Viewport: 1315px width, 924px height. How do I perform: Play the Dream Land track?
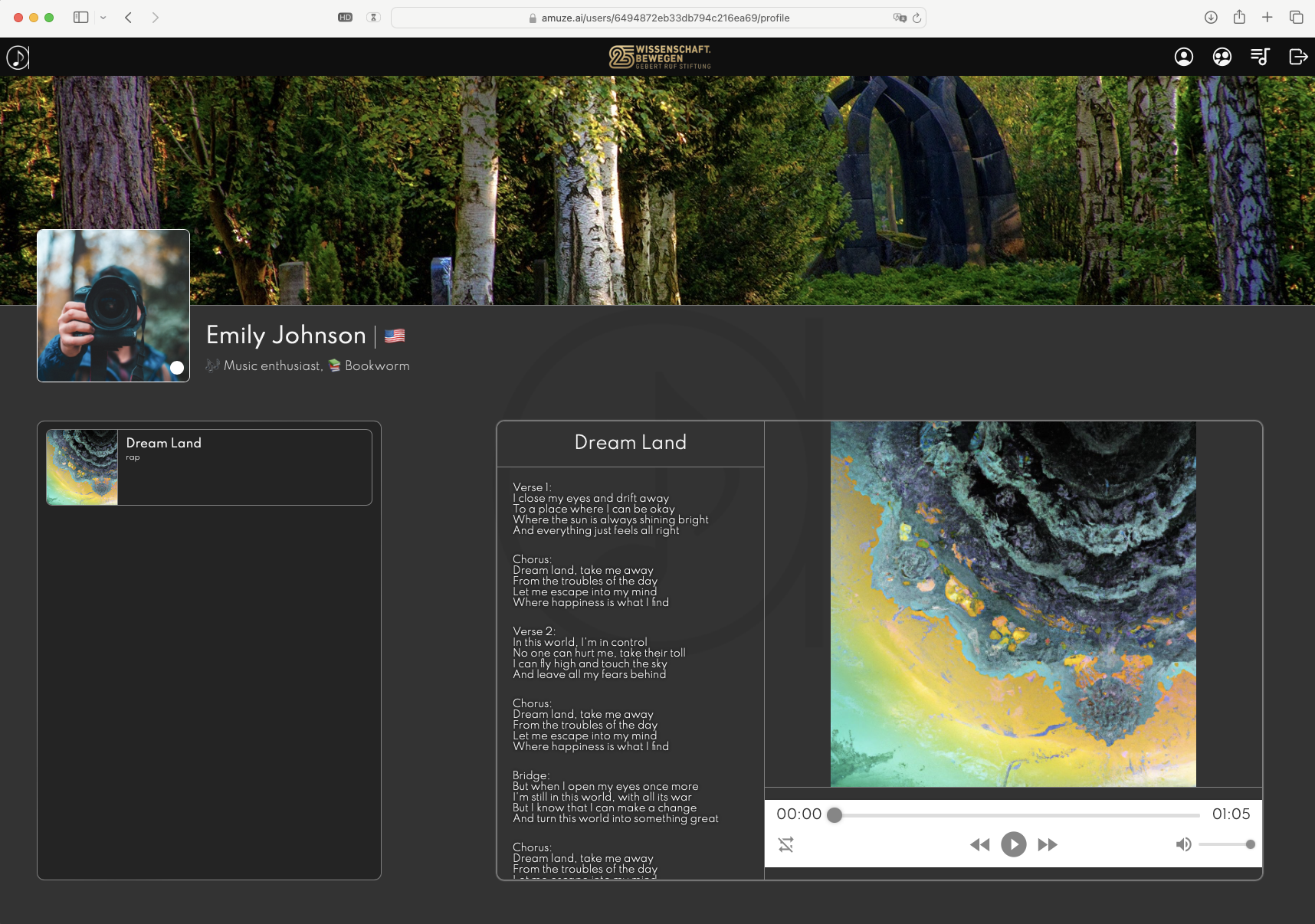(x=1013, y=844)
